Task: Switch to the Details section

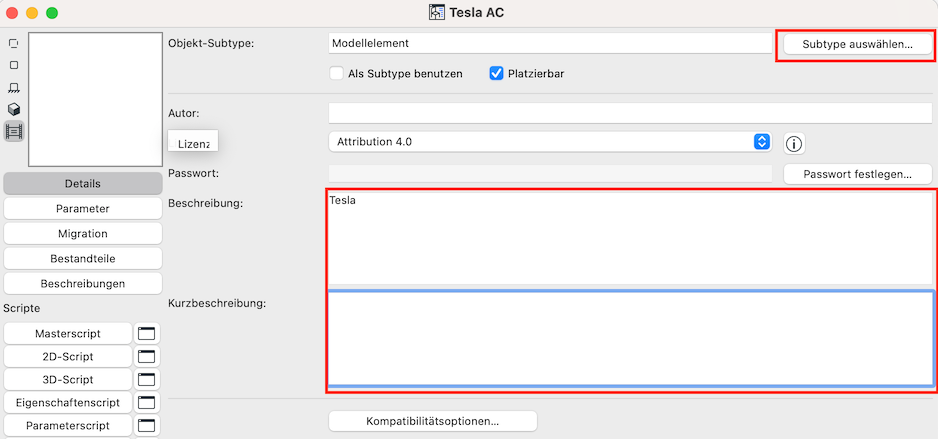Action: [x=83, y=184]
